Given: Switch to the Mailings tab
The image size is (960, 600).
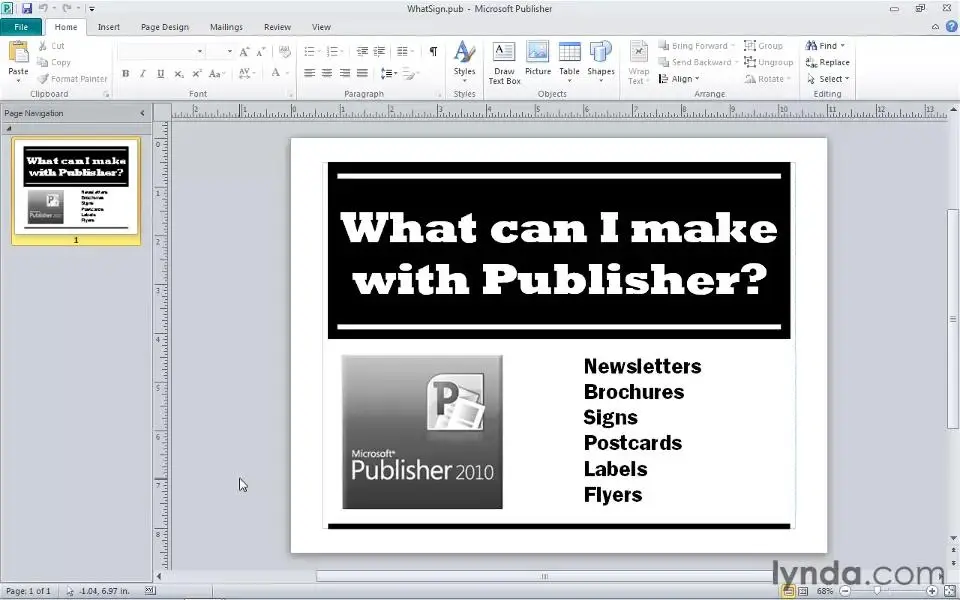Looking at the screenshot, I should point(226,27).
